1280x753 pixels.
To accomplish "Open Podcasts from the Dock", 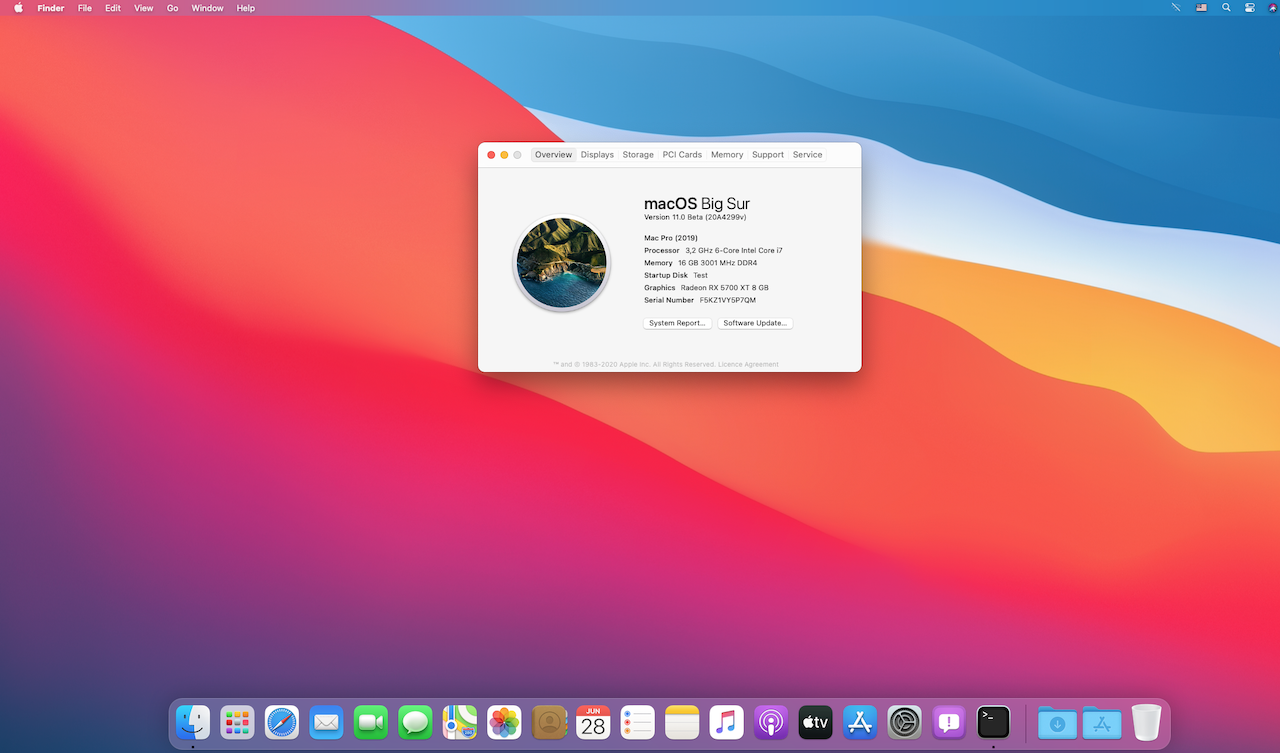I will pos(771,722).
